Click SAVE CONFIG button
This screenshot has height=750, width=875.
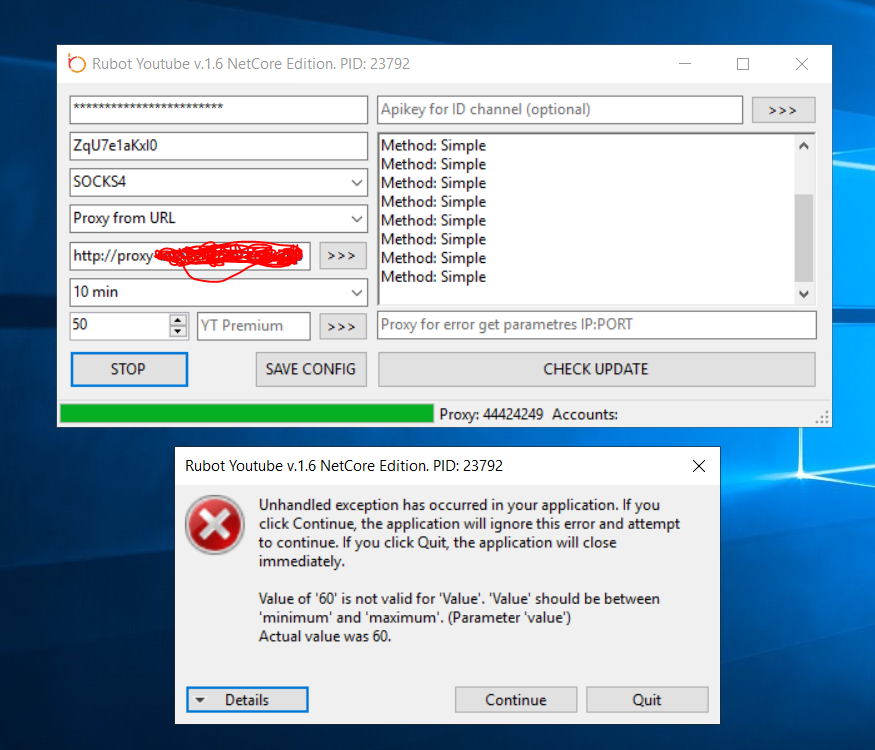click(310, 369)
